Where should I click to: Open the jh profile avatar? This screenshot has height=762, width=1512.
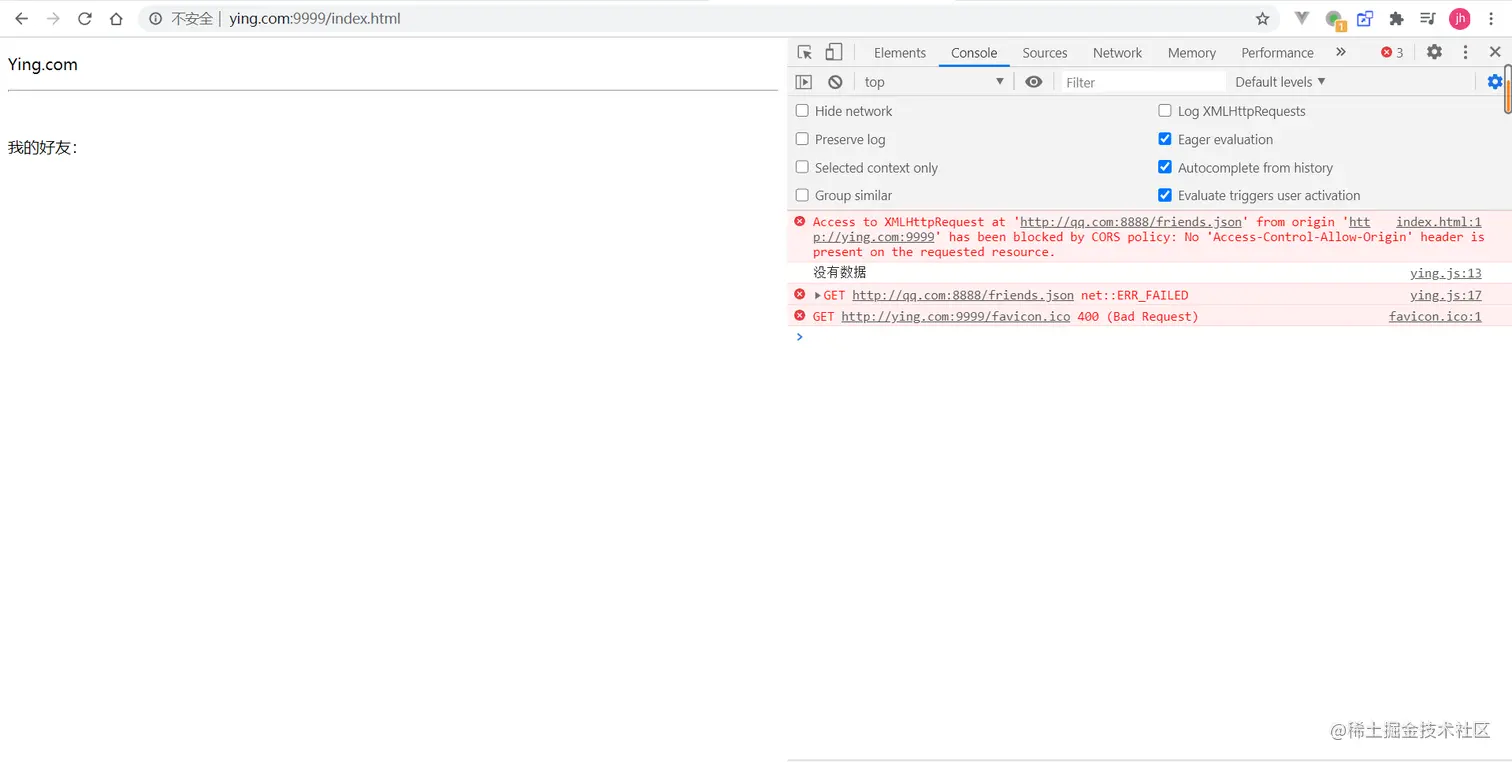point(1460,19)
